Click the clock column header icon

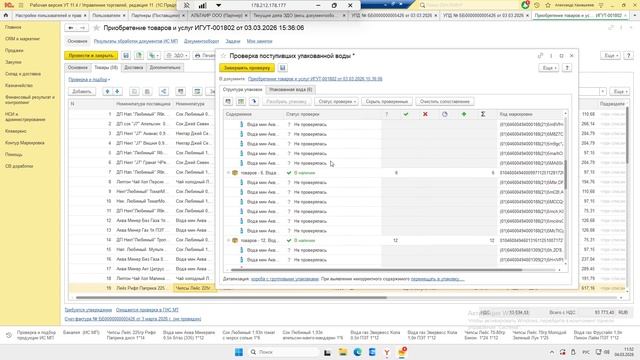(444, 114)
